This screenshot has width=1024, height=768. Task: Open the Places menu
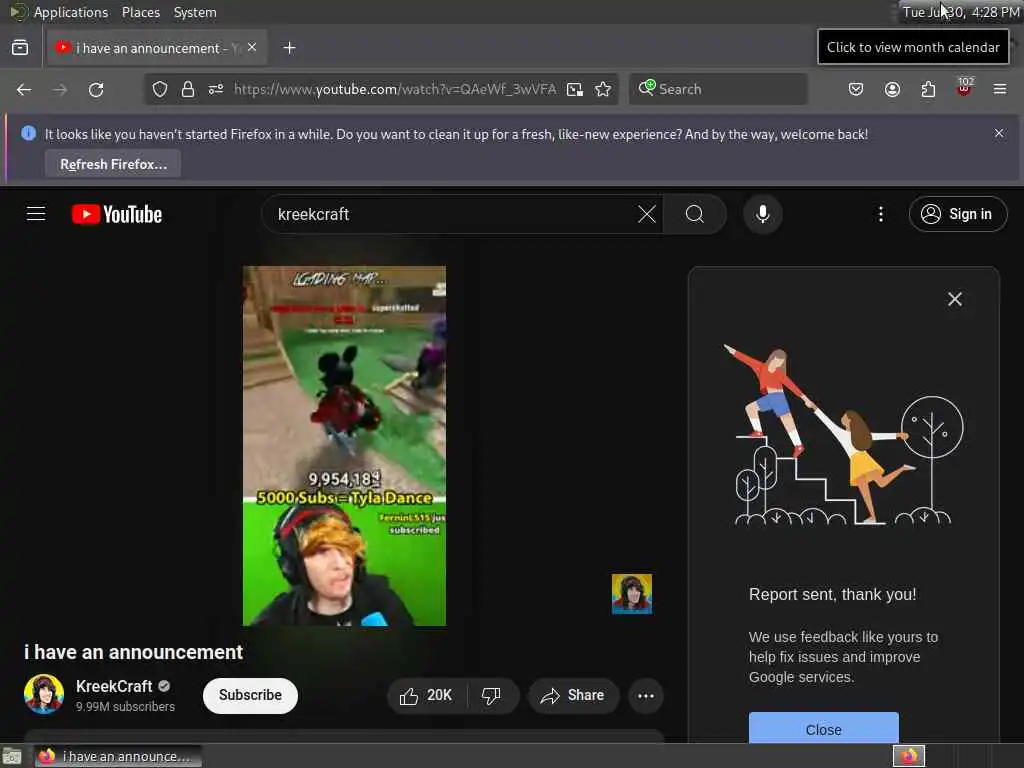pyautogui.click(x=140, y=12)
